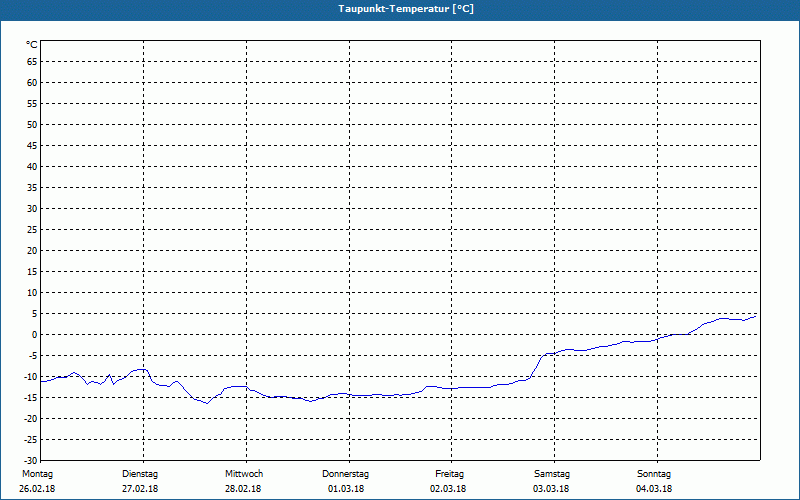Click the date 01.03.18
The image size is (800, 500).
346,489
